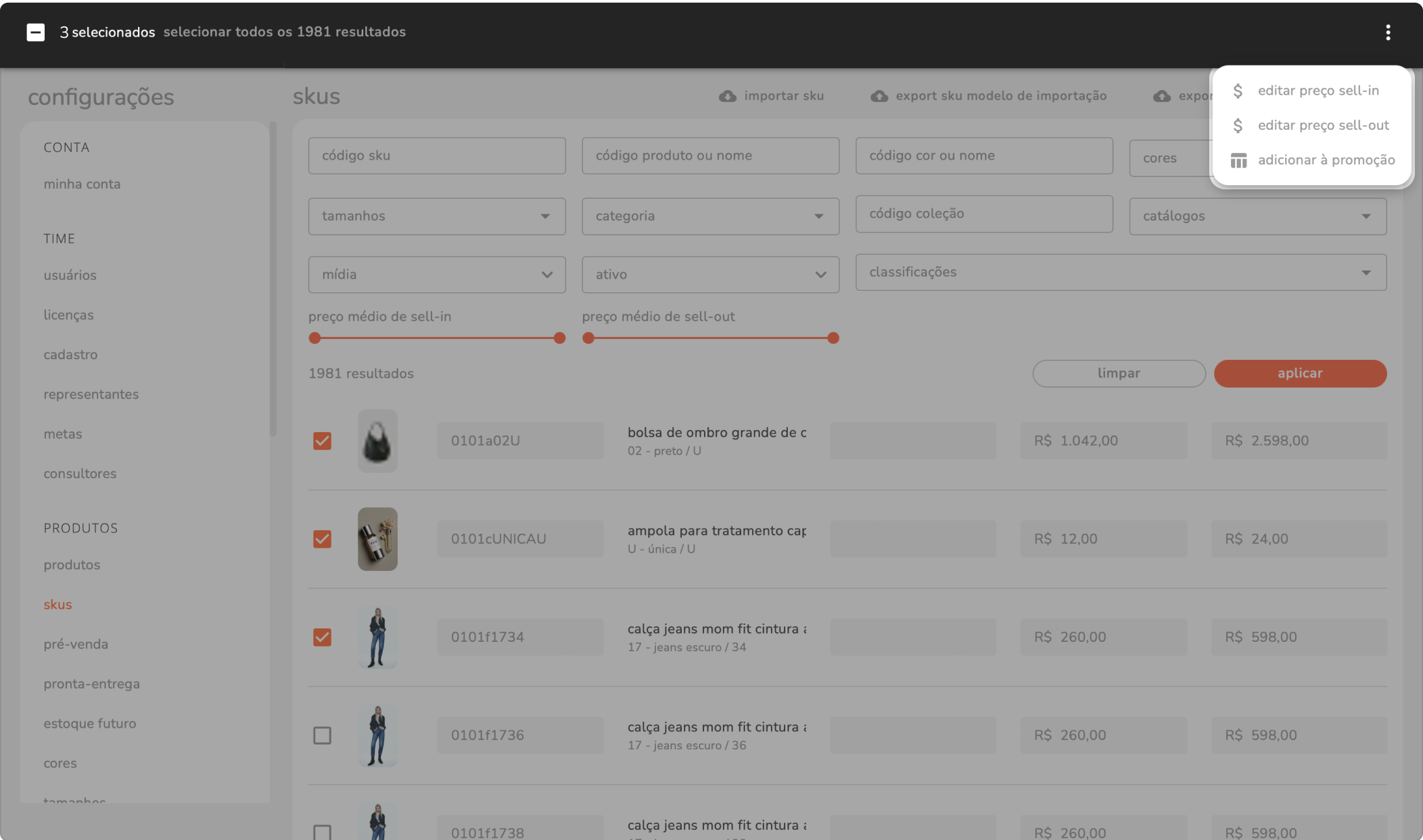
Task: Choose adicionar à promoção menu entry
Action: [x=1326, y=160]
